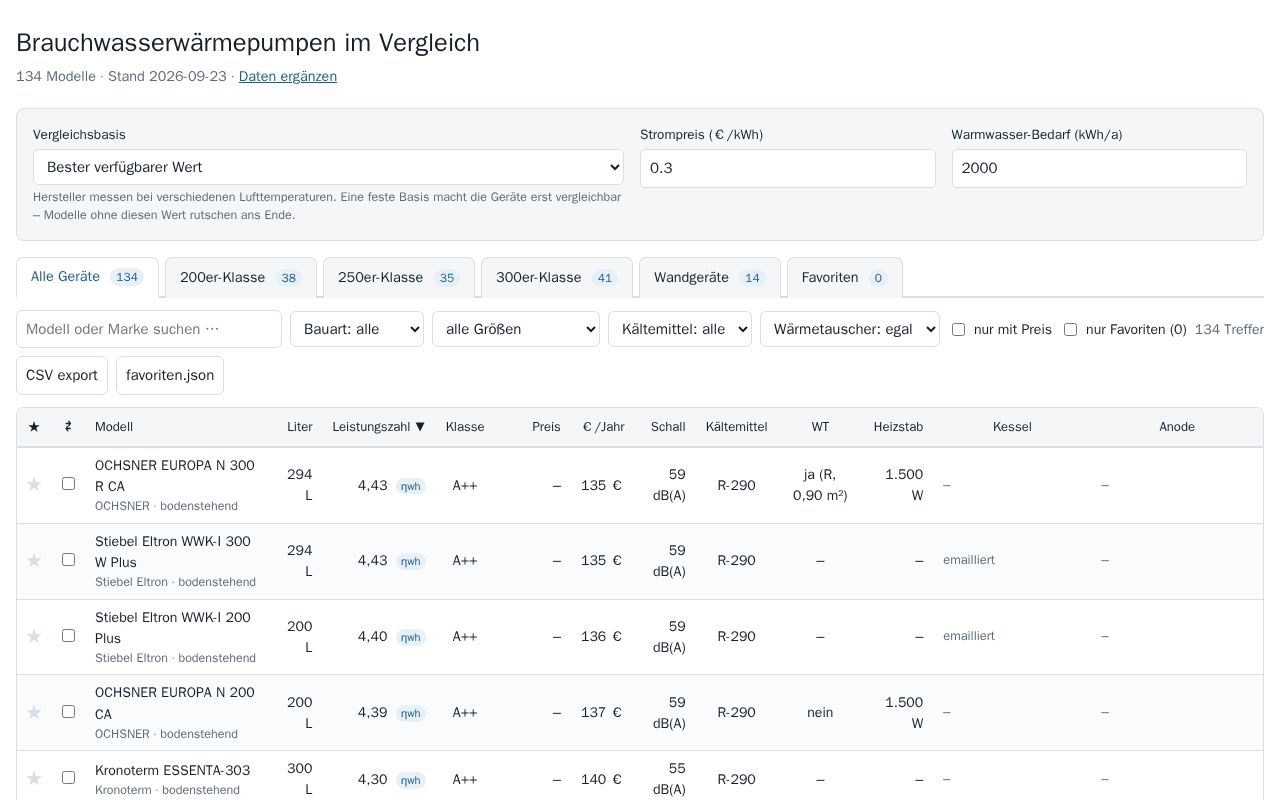1280x800 pixels.
Task: Open the Vergleichsbasis dropdown
Action: pyautogui.click(x=328, y=167)
